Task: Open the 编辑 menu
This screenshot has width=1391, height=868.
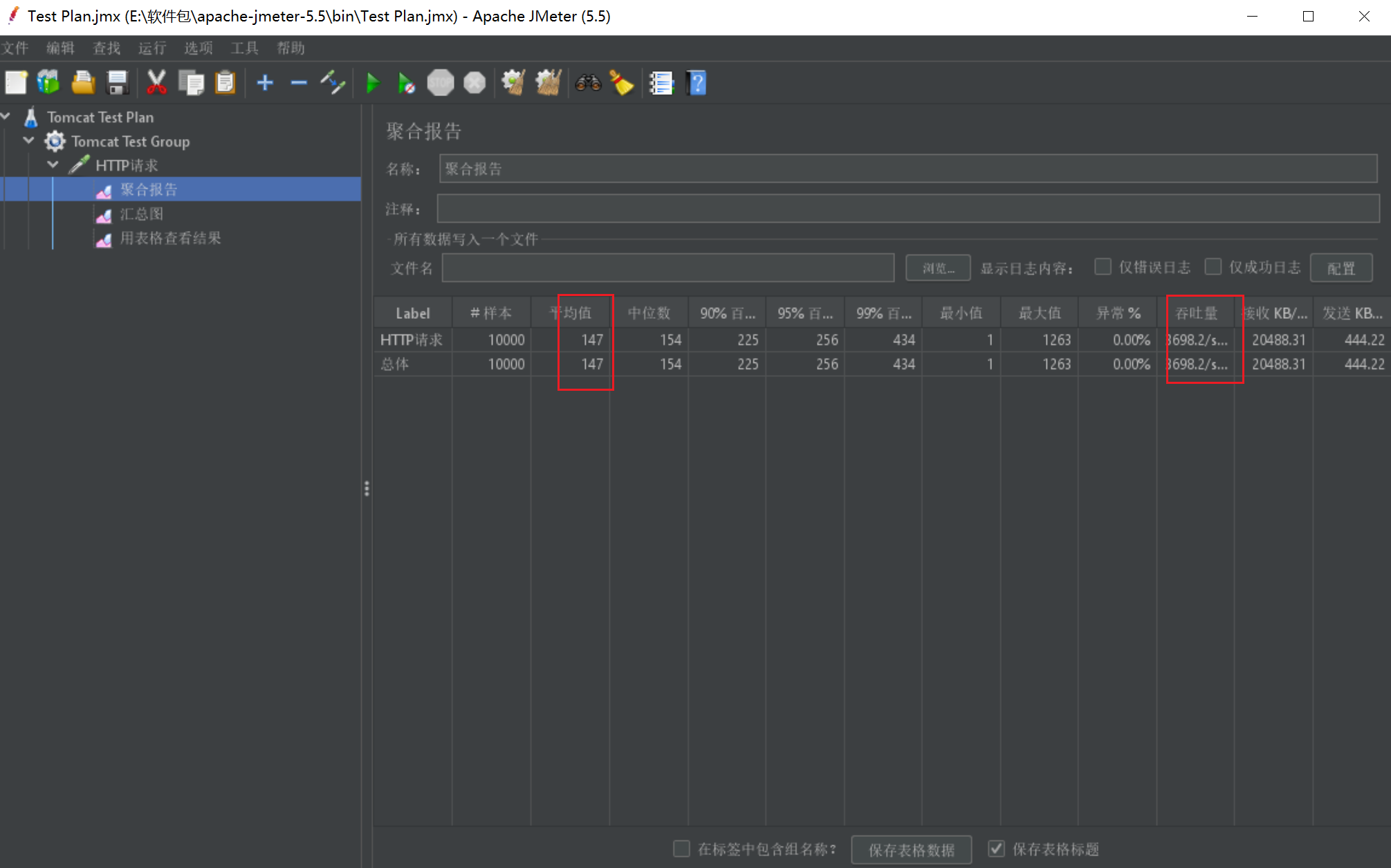Action: [60, 48]
